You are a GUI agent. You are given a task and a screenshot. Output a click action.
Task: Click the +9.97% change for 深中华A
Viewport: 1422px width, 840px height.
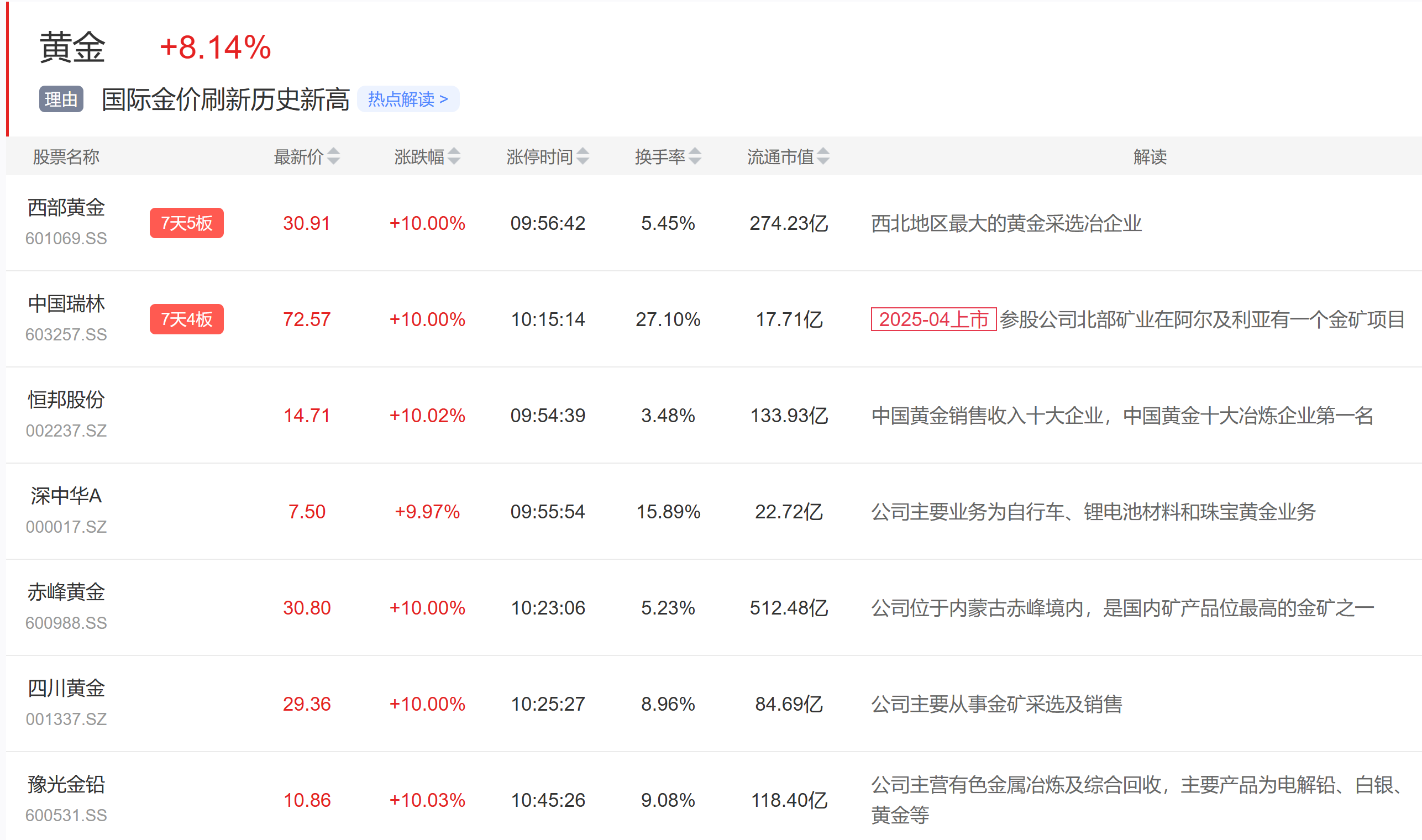[x=427, y=512]
